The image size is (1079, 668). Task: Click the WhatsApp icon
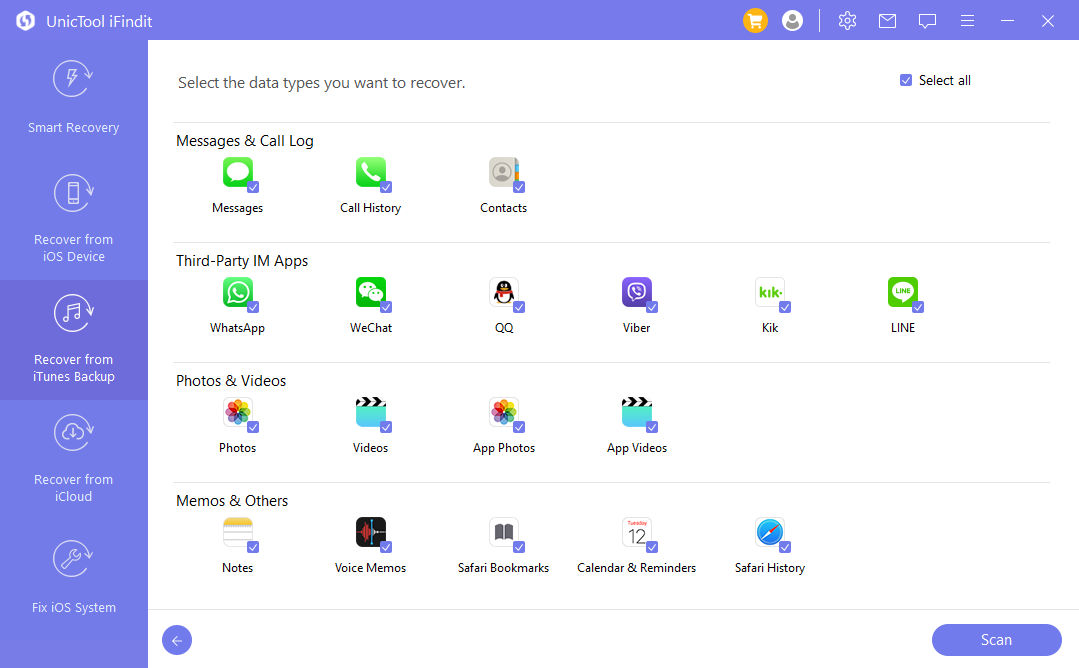tap(237, 292)
